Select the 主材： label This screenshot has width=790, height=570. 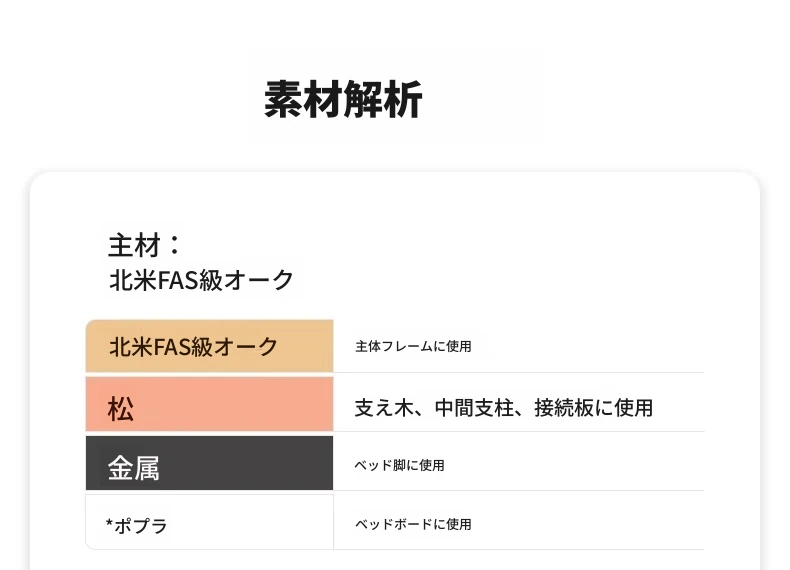click(x=144, y=245)
